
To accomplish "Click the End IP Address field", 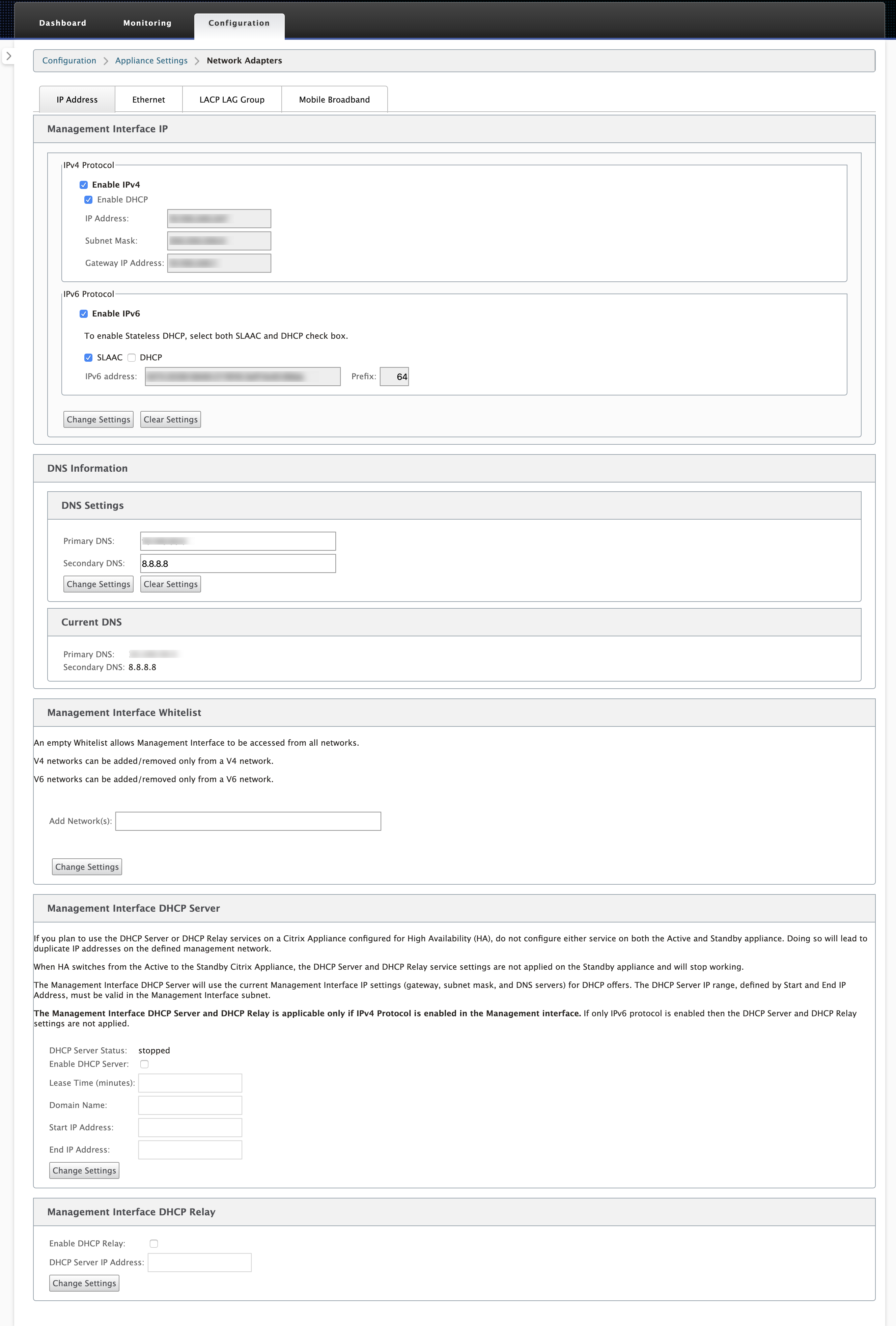I will pyautogui.click(x=190, y=1150).
